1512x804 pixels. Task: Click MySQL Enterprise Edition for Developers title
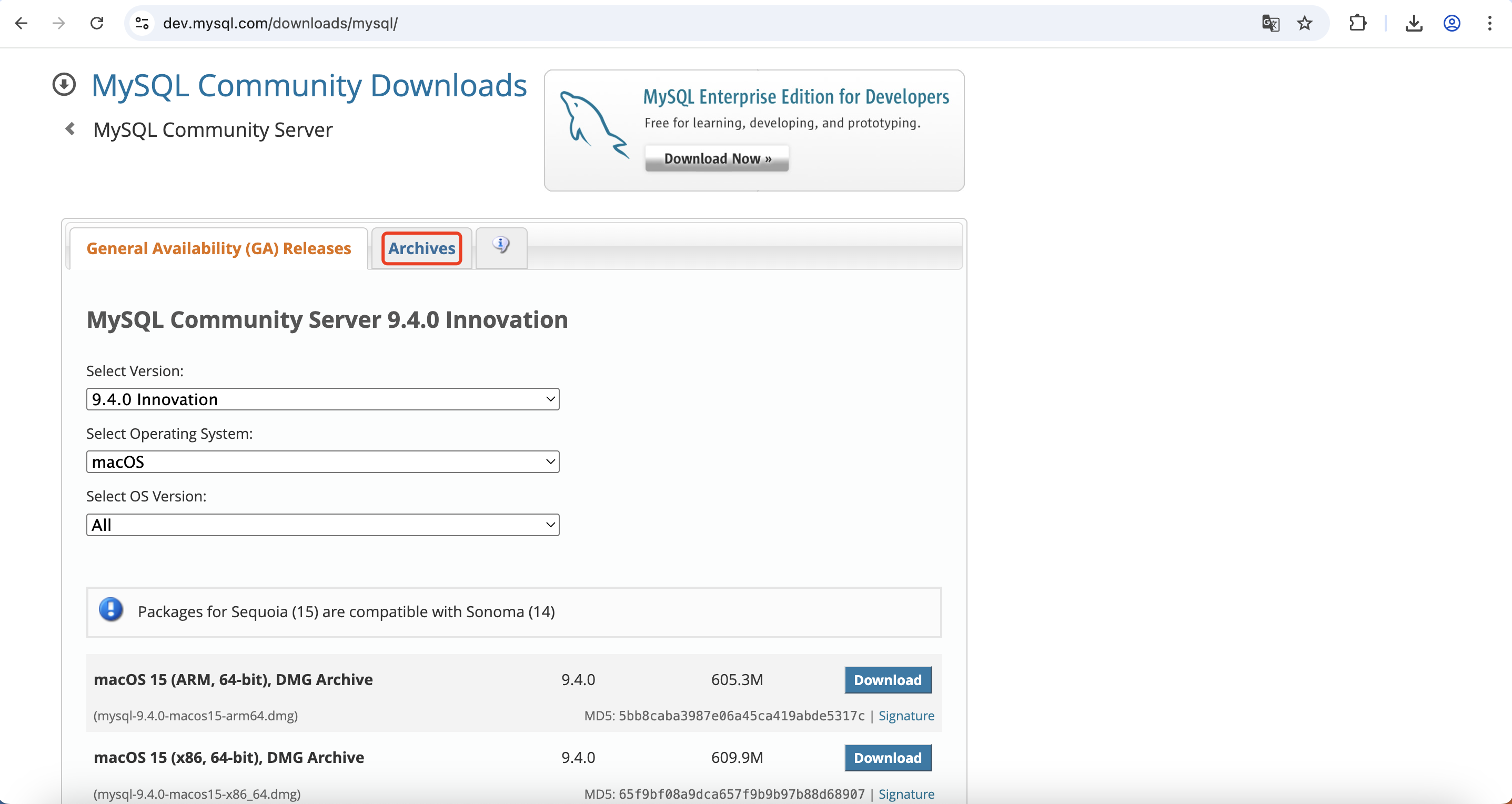[x=796, y=97]
